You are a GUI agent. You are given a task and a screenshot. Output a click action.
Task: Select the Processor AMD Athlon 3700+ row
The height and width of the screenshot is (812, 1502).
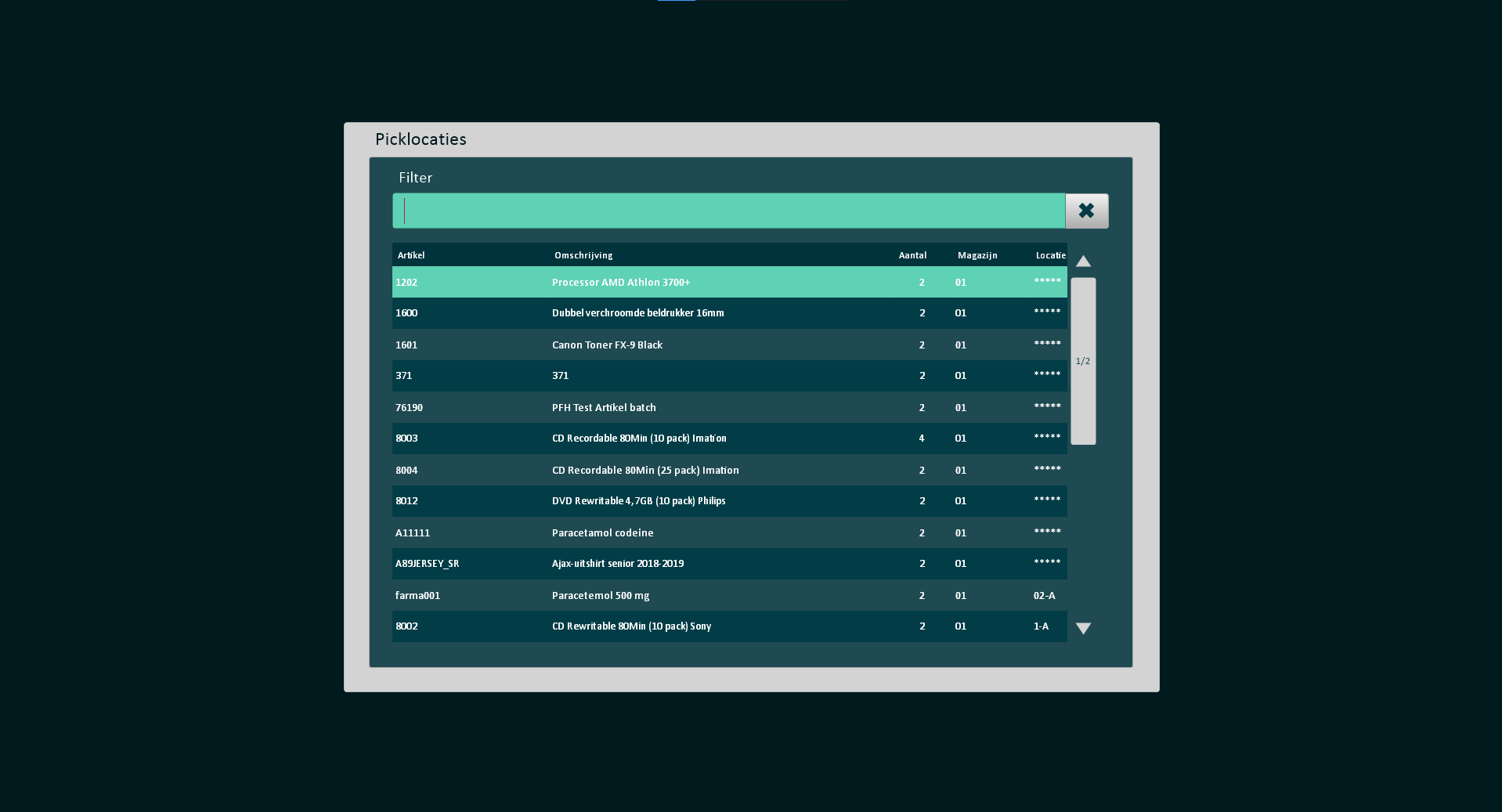coord(728,282)
